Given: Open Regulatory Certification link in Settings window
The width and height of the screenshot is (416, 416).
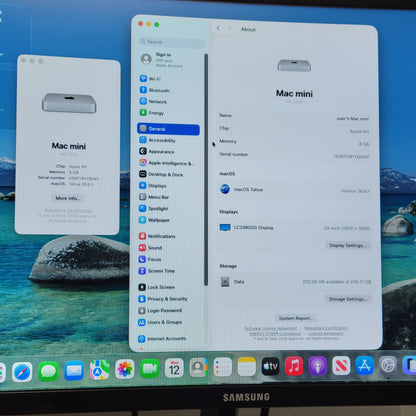Looking at the screenshot, I should [326, 328].
